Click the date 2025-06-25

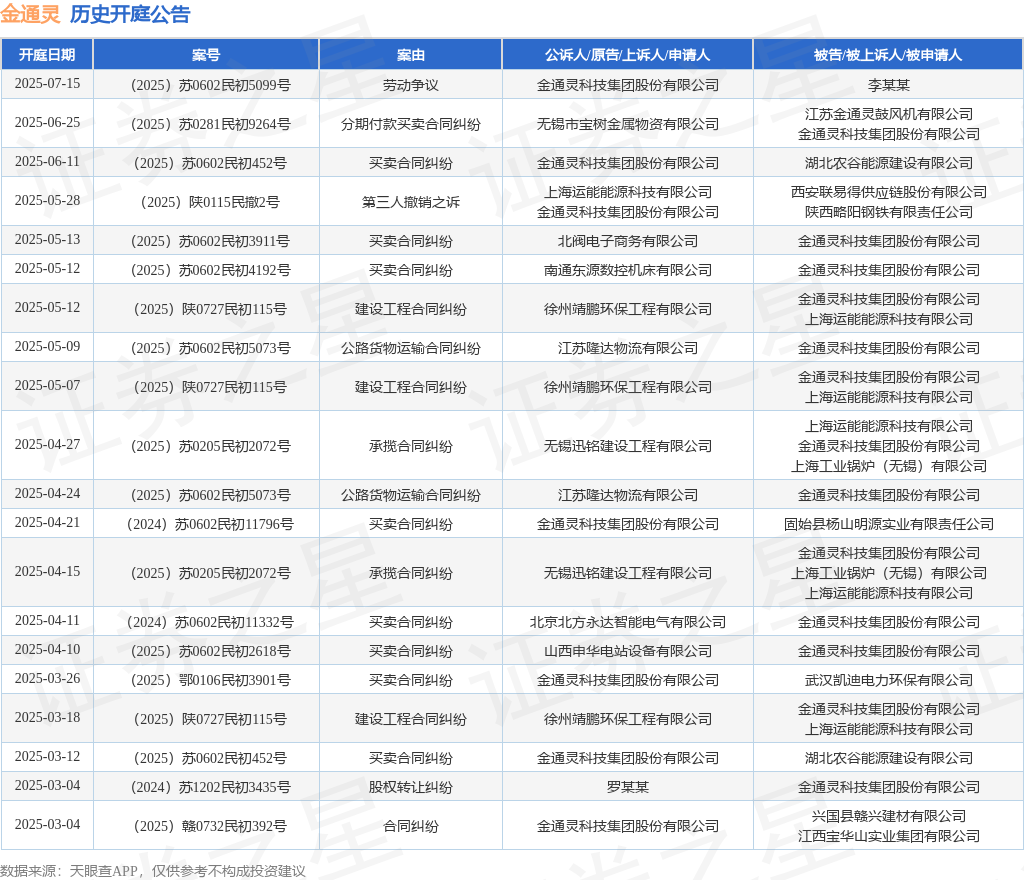coord(47,123)
